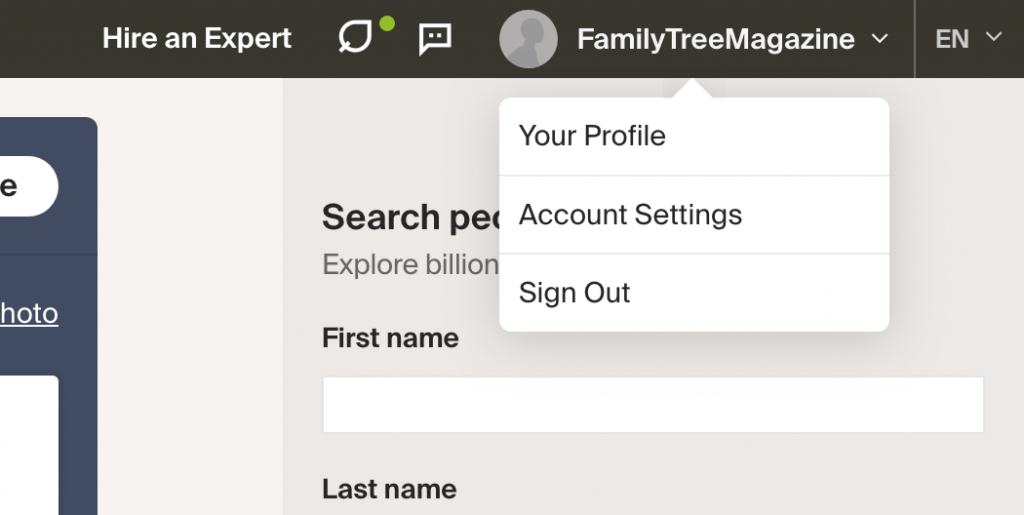The image size is (1024, 515).
Task: Focus the First name input field
Action: coord(653,405)
